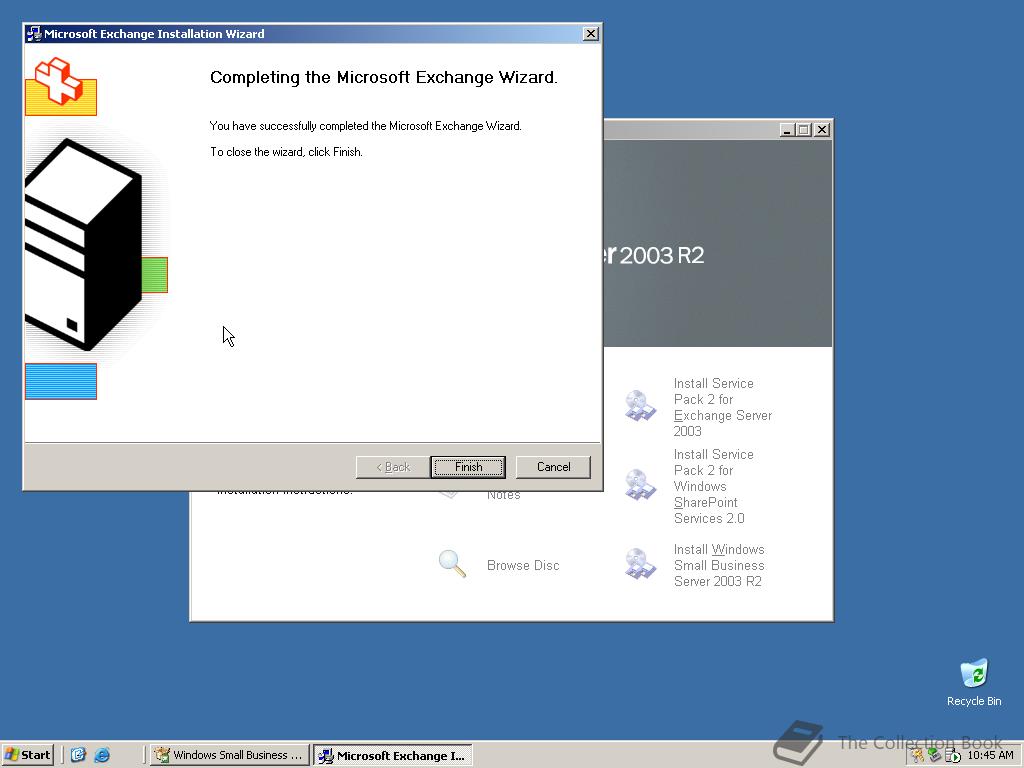Click the Finish button in the wizard
Screen dimensions: 1024x768
(468, 467)
